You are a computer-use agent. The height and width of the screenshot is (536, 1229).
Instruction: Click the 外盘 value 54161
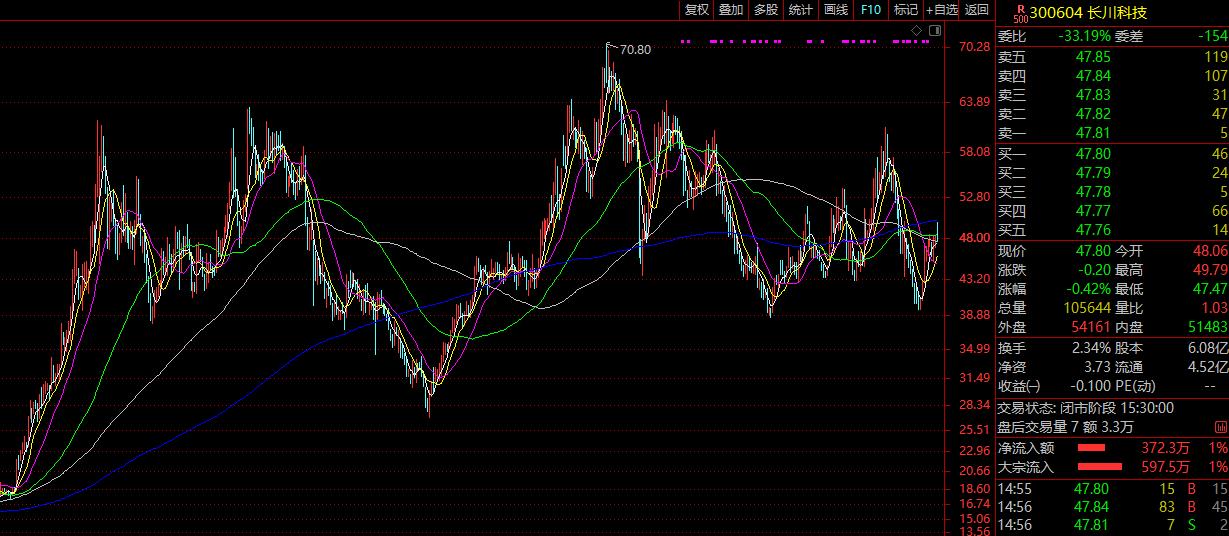pos(1090,328)
